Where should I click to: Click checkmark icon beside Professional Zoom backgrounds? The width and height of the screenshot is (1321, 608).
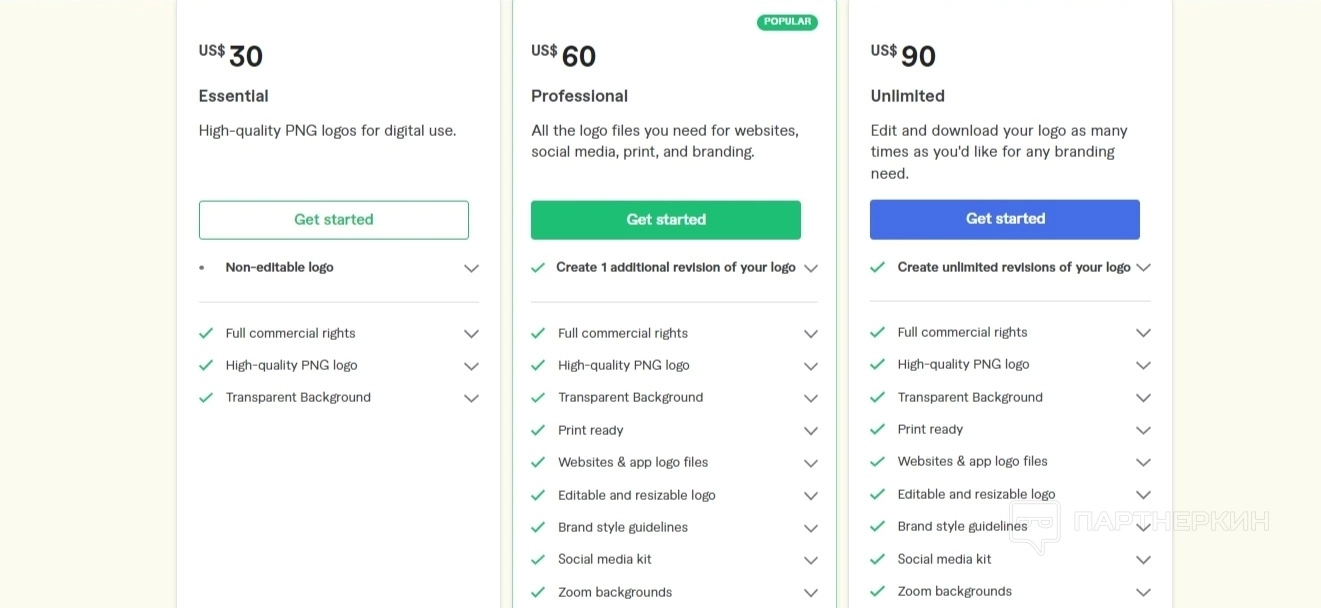538,592
